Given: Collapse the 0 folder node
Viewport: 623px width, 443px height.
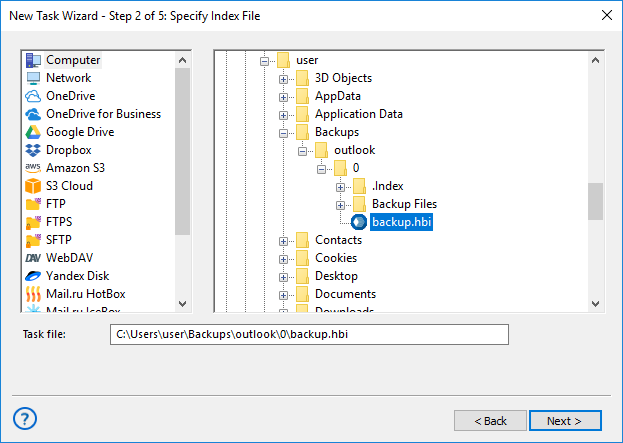Looking at the screenshot, I should pos(321,169).
